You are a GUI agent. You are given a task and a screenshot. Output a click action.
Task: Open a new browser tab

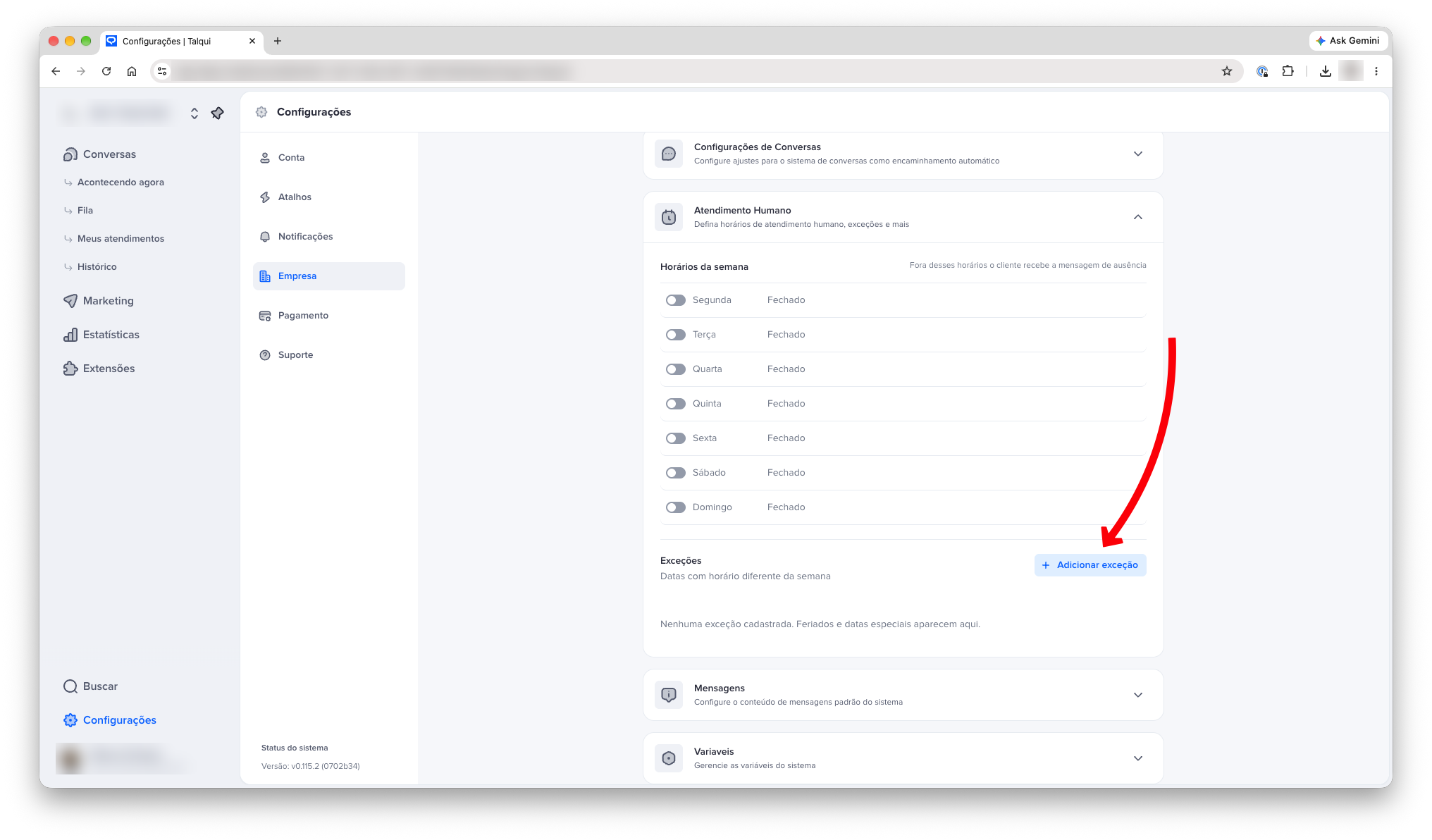278,41
